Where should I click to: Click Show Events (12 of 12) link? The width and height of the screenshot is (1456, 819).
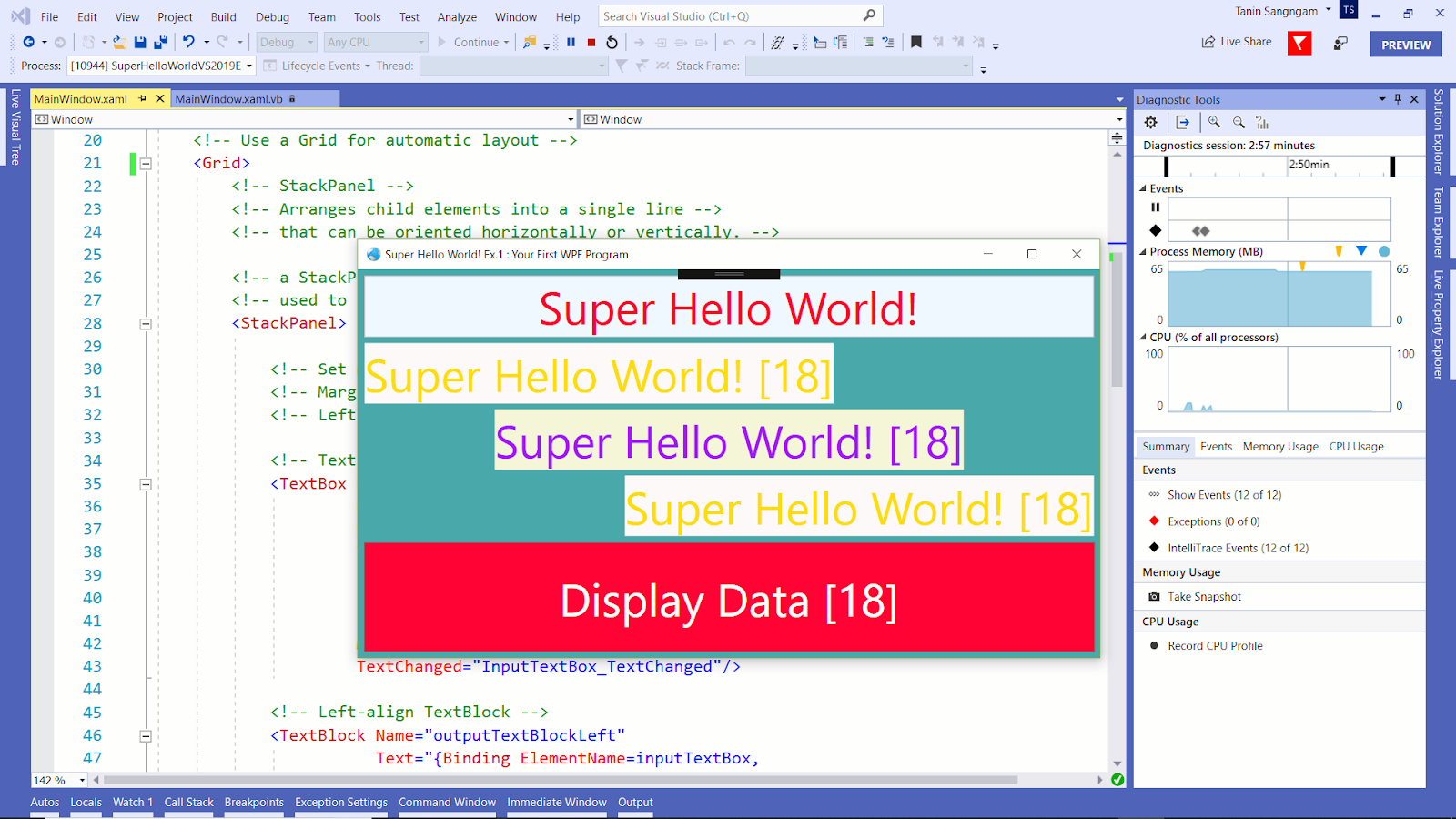pyautogui.click(x=1223, y=494)
